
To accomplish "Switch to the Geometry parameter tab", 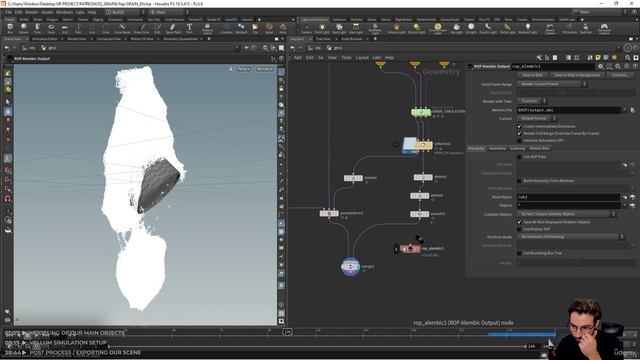I will (x=497, y=149).
